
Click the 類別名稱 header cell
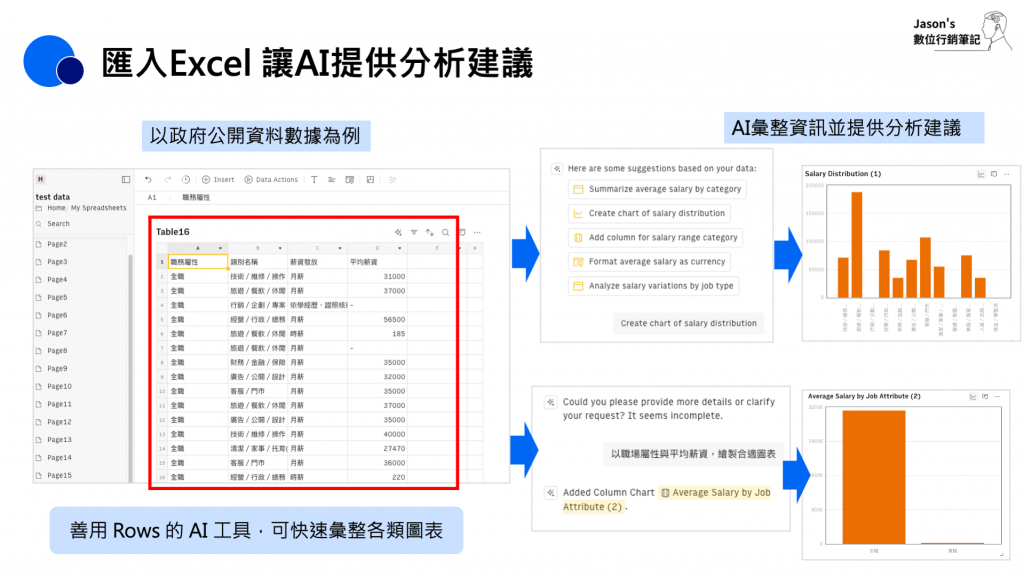point(258,262)
